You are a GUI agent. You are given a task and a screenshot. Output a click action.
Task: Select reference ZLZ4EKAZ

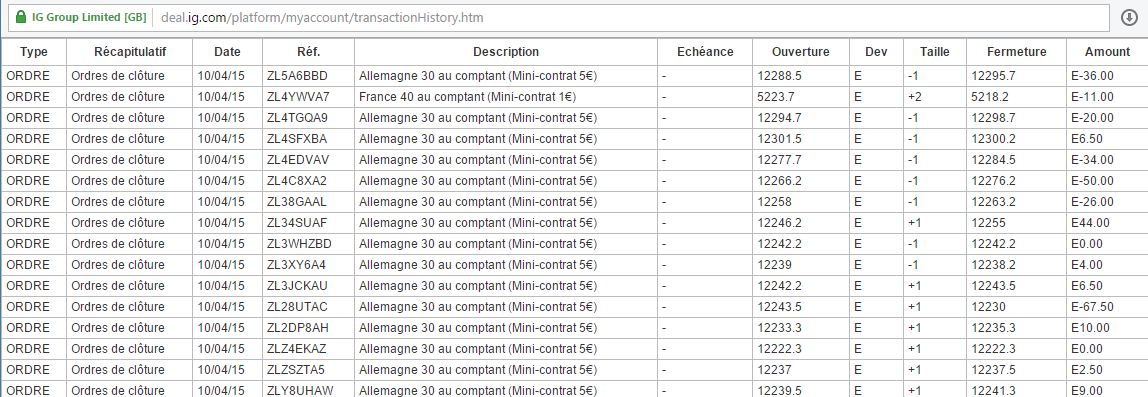[x=297, y=349]
